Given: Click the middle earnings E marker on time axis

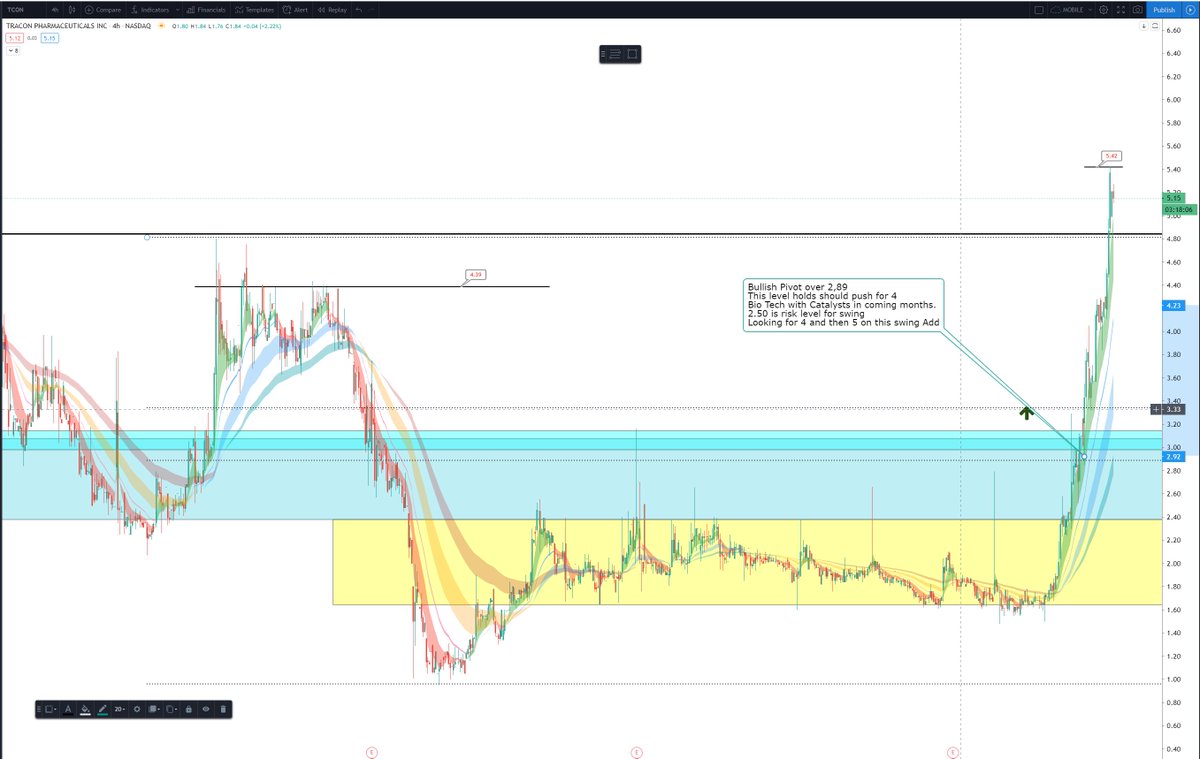Looking at the screenshot, I should tap(635, 751).
